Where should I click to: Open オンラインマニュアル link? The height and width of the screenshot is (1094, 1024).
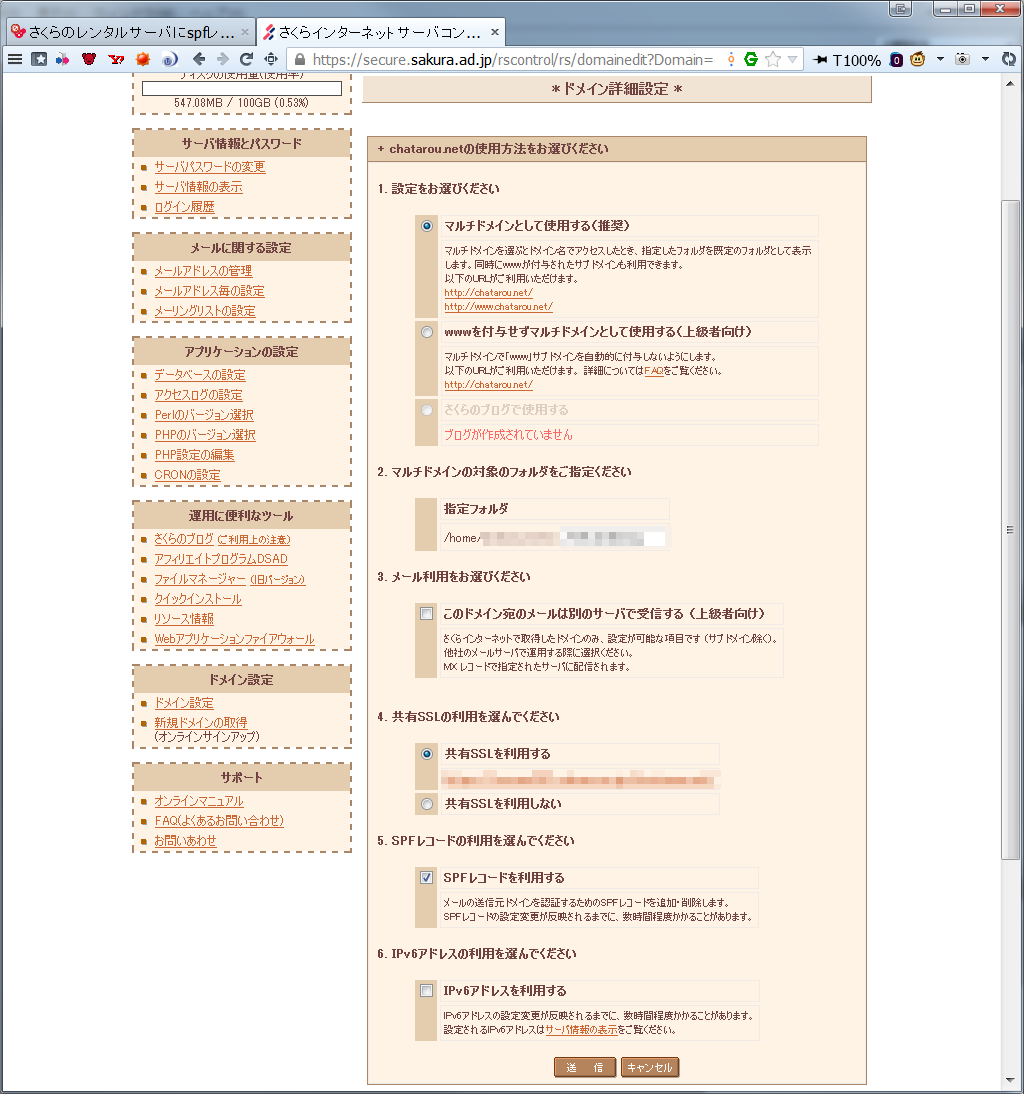pos(199,801)
